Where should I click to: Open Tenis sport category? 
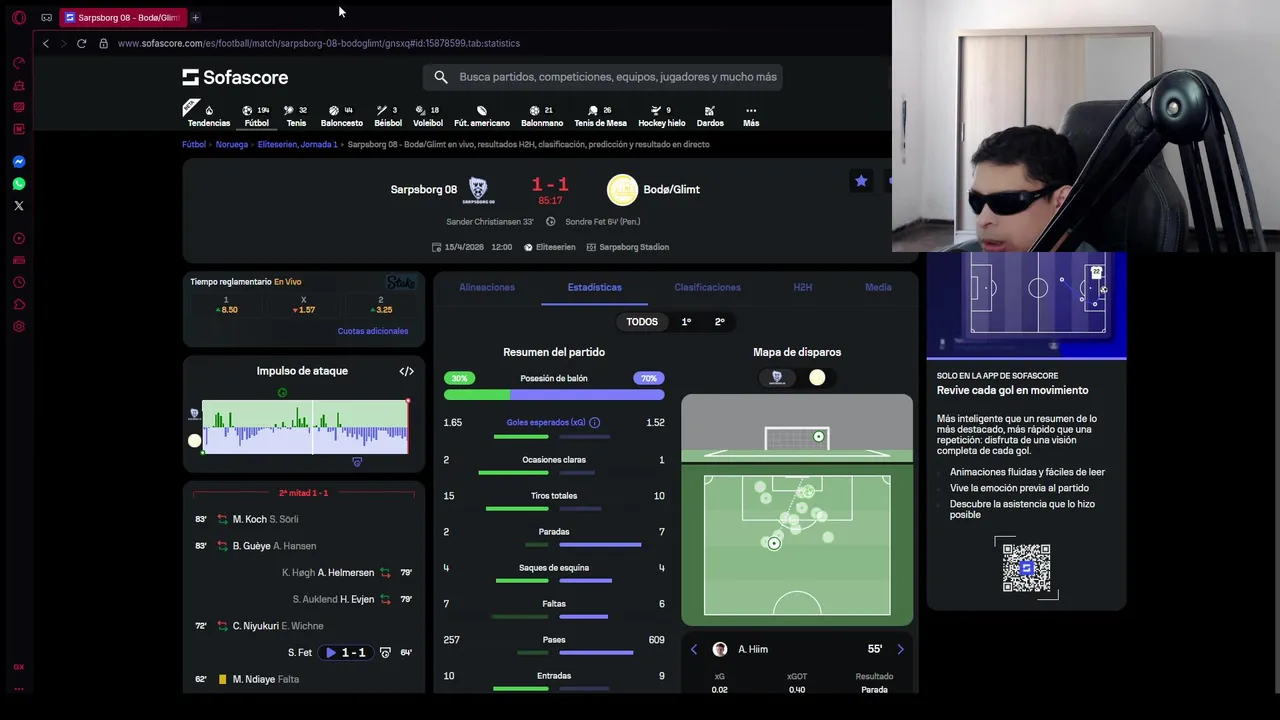pos(296,116)
